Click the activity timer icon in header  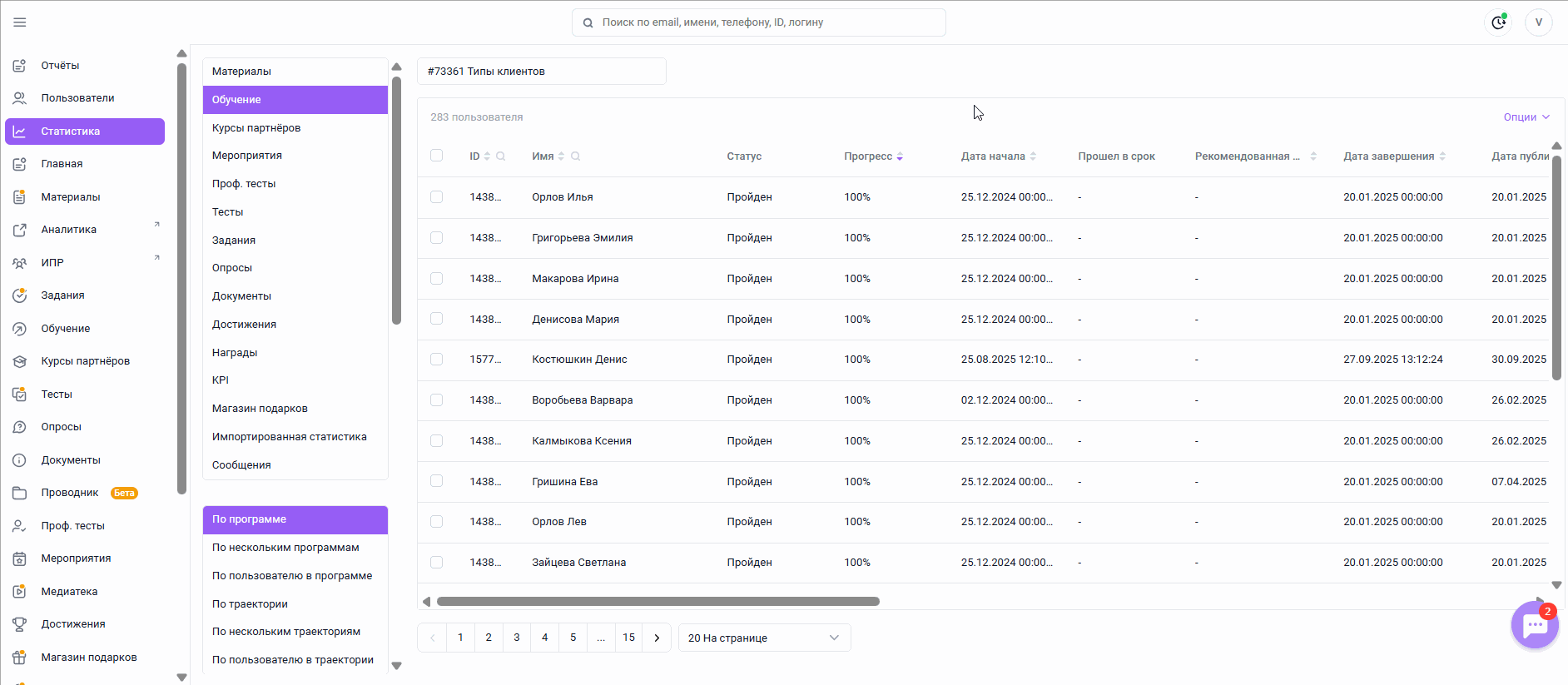coord(1498,22)
